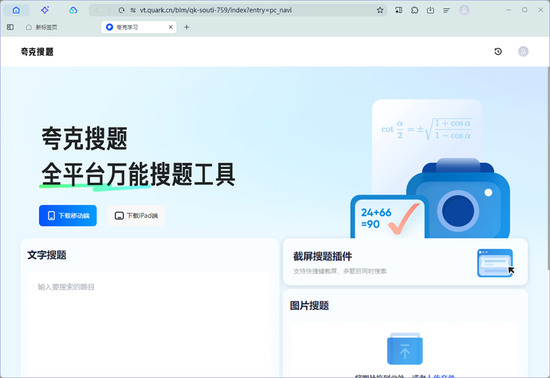Click the upload folder icon under 图片搜题

tap(405, 349)
